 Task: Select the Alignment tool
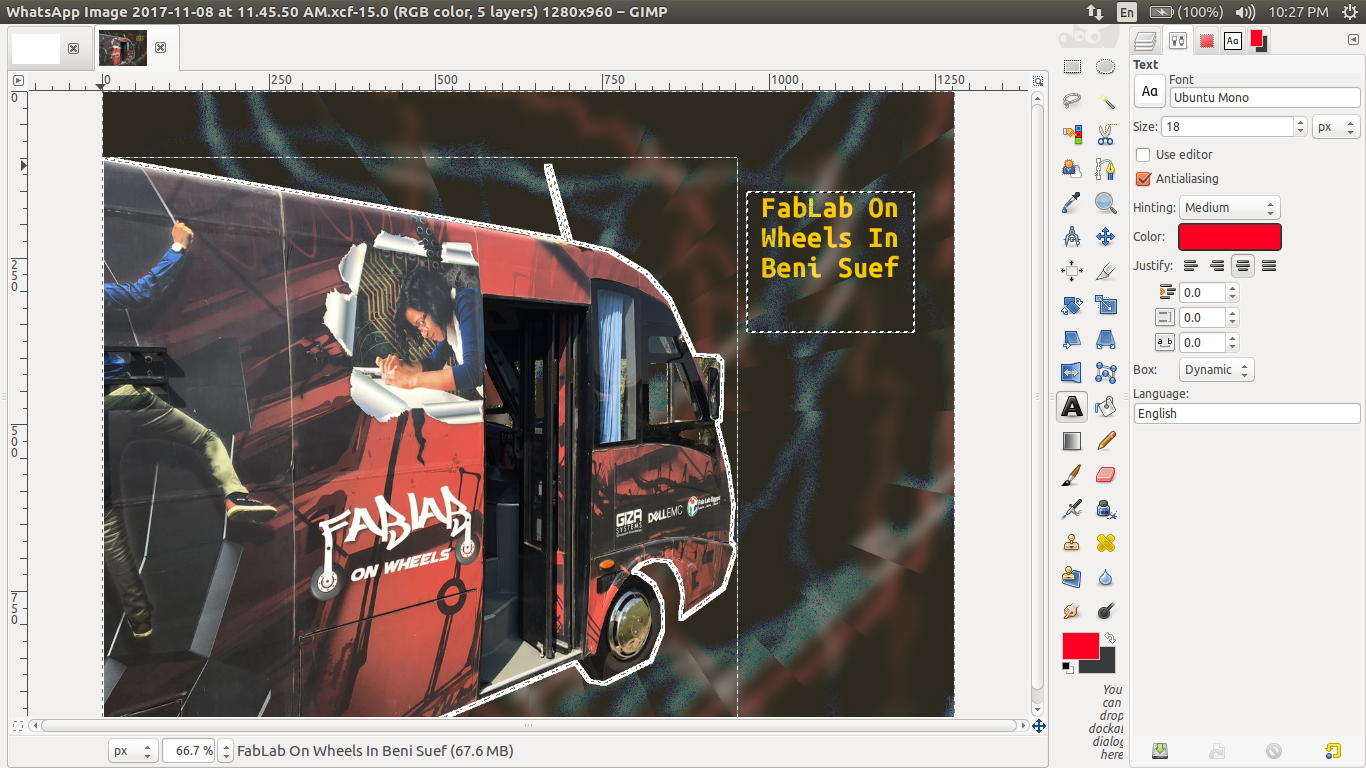coord(1072,271)
